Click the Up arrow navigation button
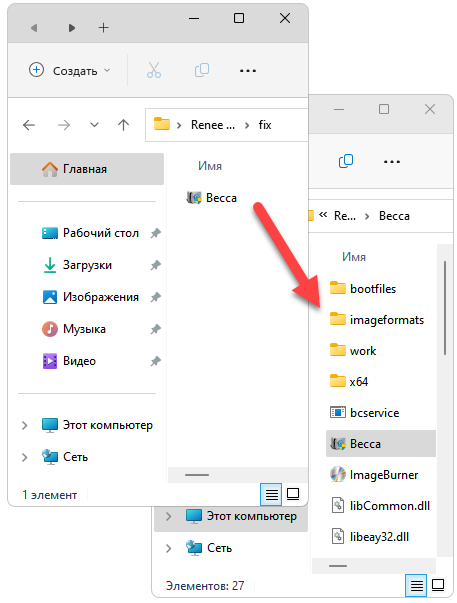This screenshot has width=457, height=603. (x=123, y=125)
